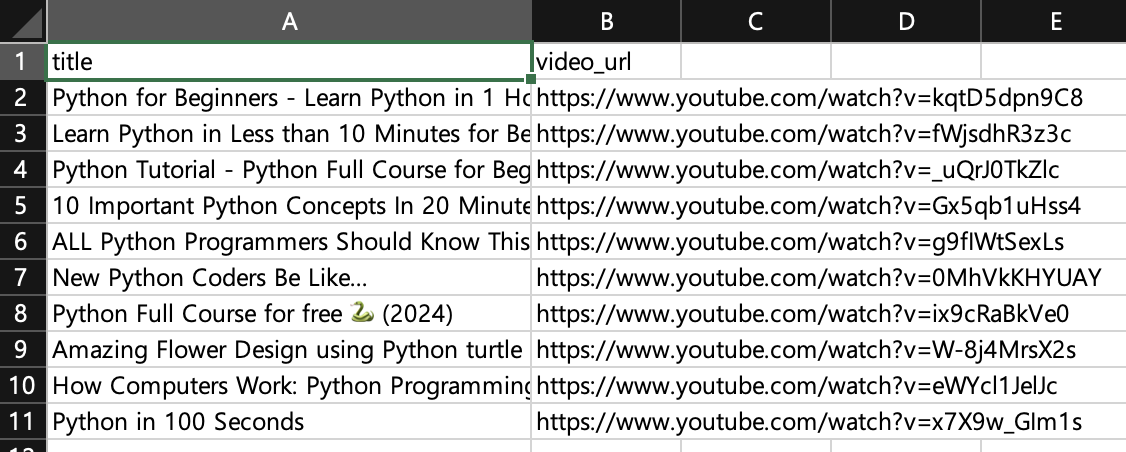Click URL ending in 0MhVkKHYUAY
The width and height of the screenshot is (1126, 452).
point(819,277)
